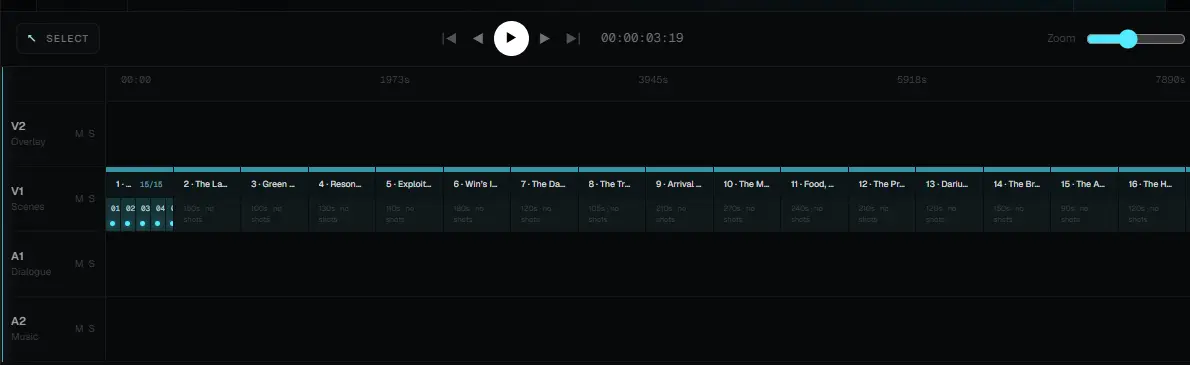Select shot 03 in scene 1
Screen dimensions: 1190x365
(x=144, y=215)
